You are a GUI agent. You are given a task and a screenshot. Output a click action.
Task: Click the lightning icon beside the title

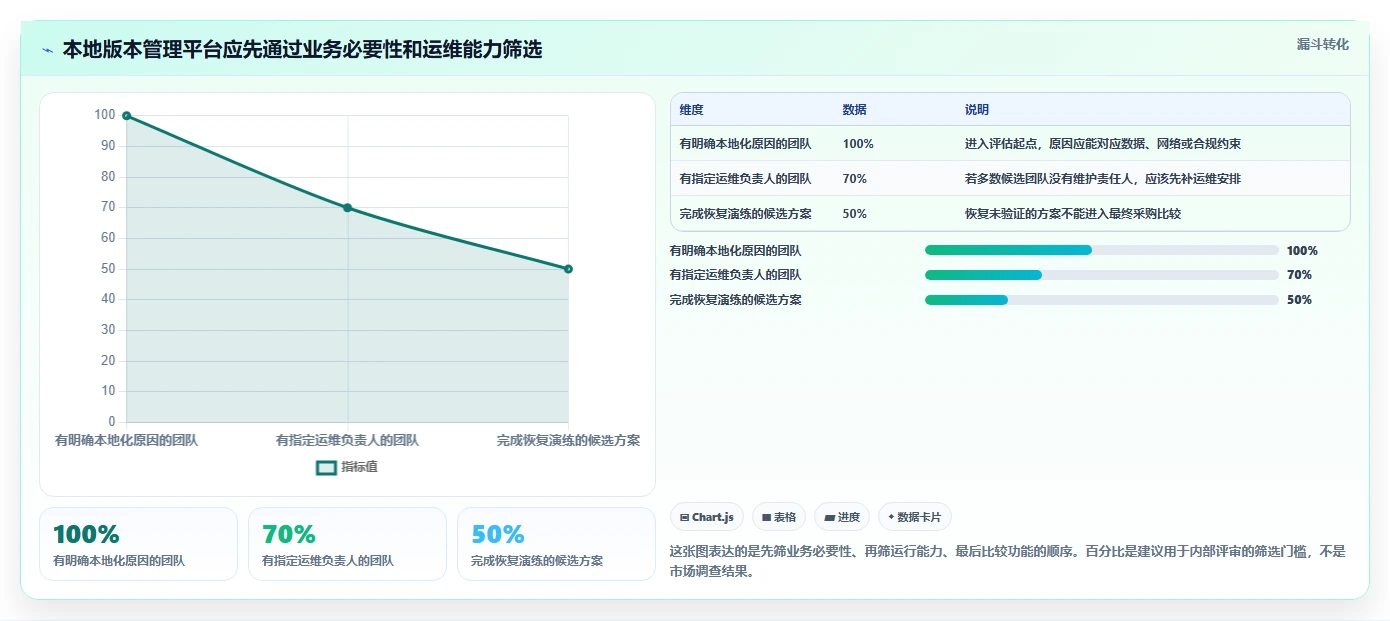tap(47, 50)
